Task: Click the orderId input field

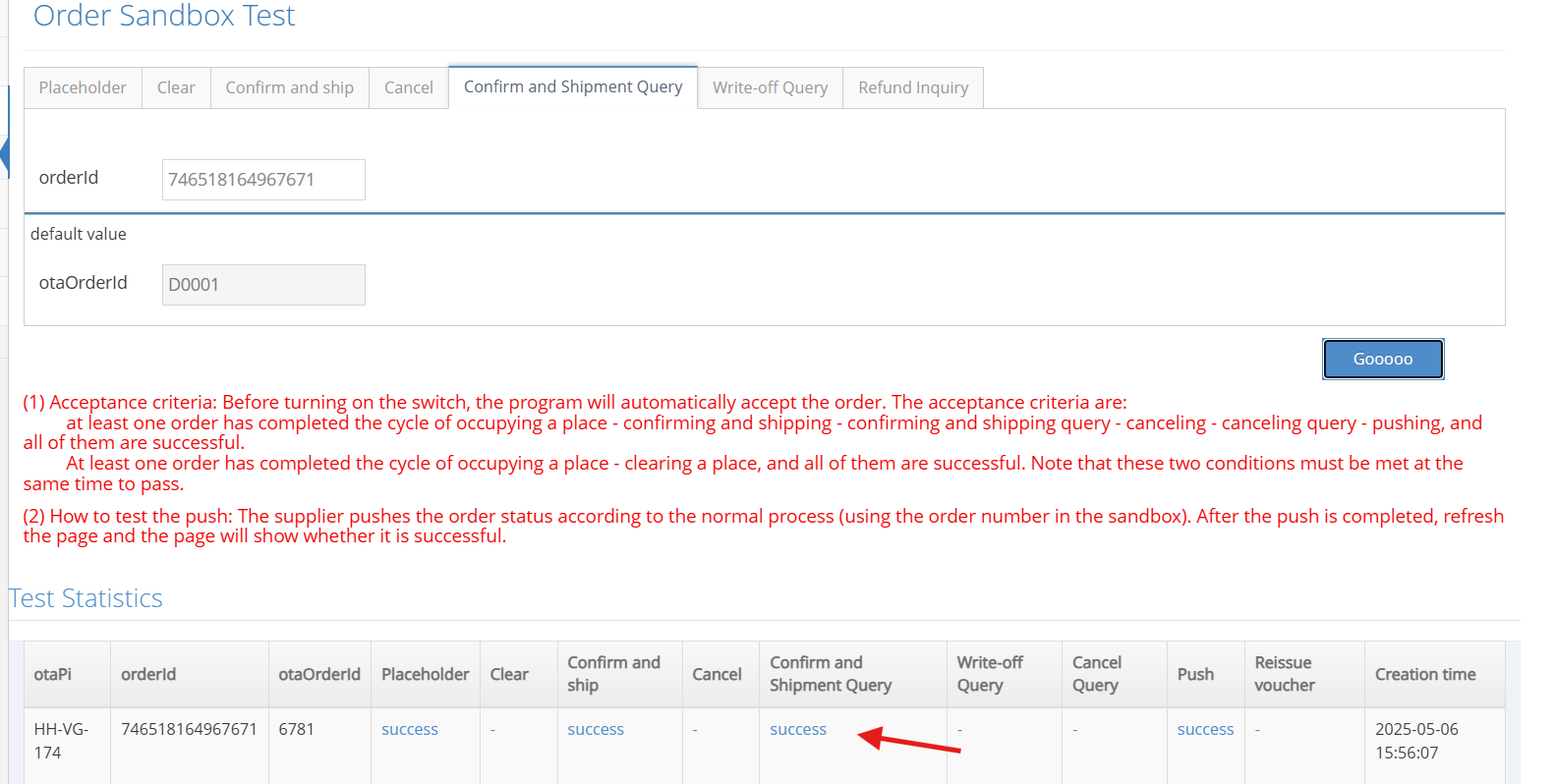Action: click(263, 180)
